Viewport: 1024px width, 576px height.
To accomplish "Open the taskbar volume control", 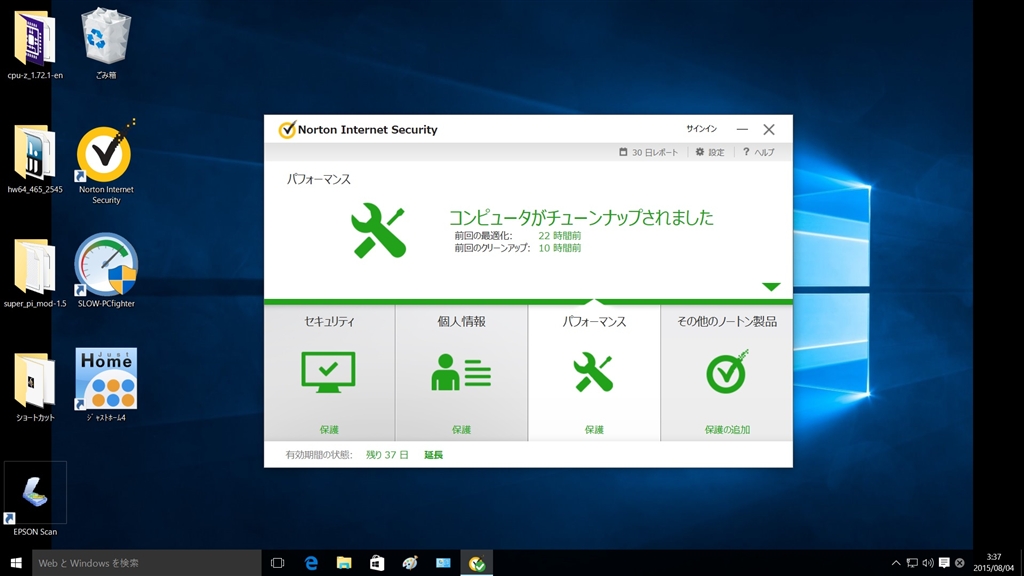I will (928, 563).
